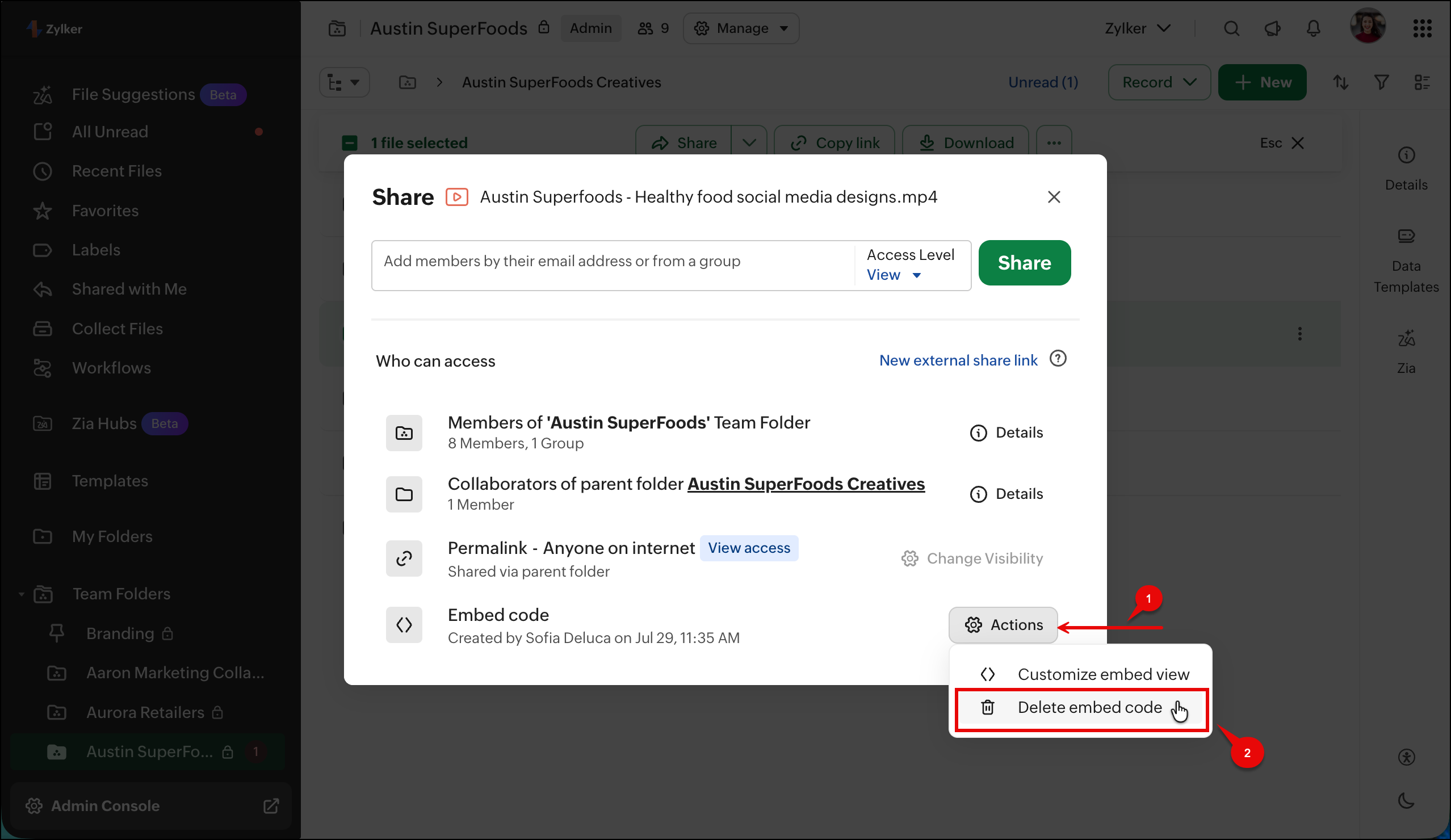
Task: Open the Zia side panel
Action: pyautogui.click(x=1406, y=352)
